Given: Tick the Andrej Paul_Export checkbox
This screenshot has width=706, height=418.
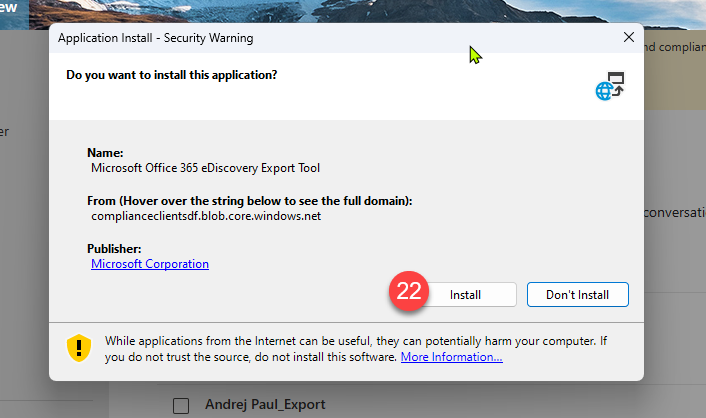Looking at the screenshot, I should click(x=181, y=405).
